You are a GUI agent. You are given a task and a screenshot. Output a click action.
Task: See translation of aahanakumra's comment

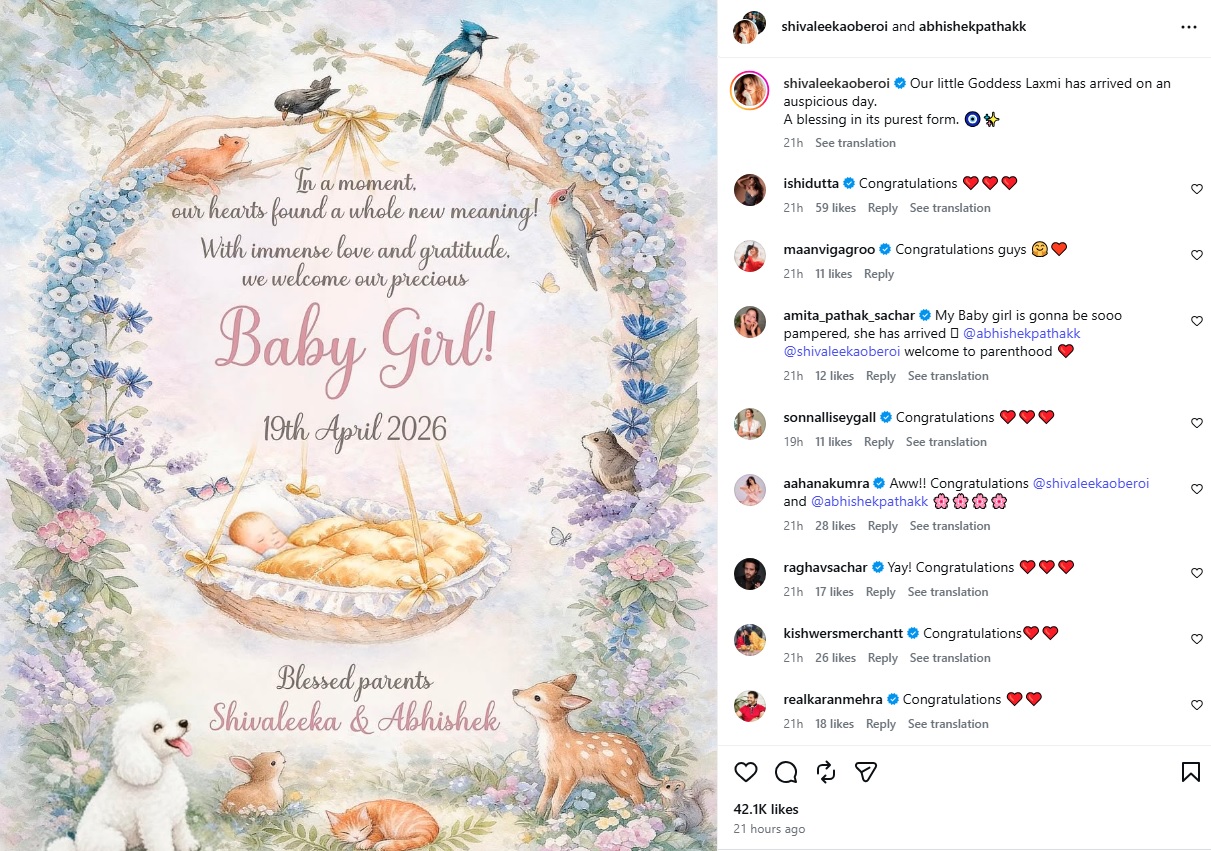pos(950,526)
